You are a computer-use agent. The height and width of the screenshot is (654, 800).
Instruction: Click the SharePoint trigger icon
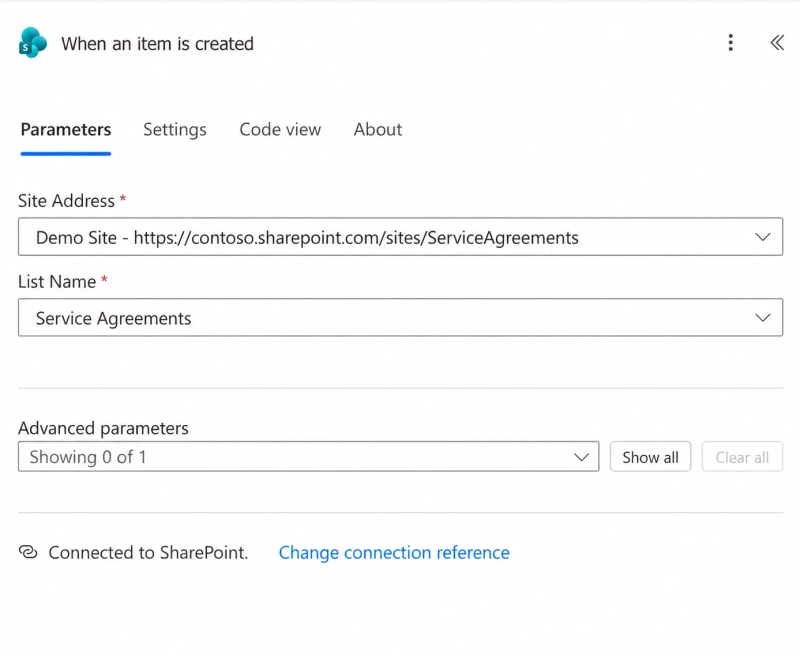tap(33, 42)
